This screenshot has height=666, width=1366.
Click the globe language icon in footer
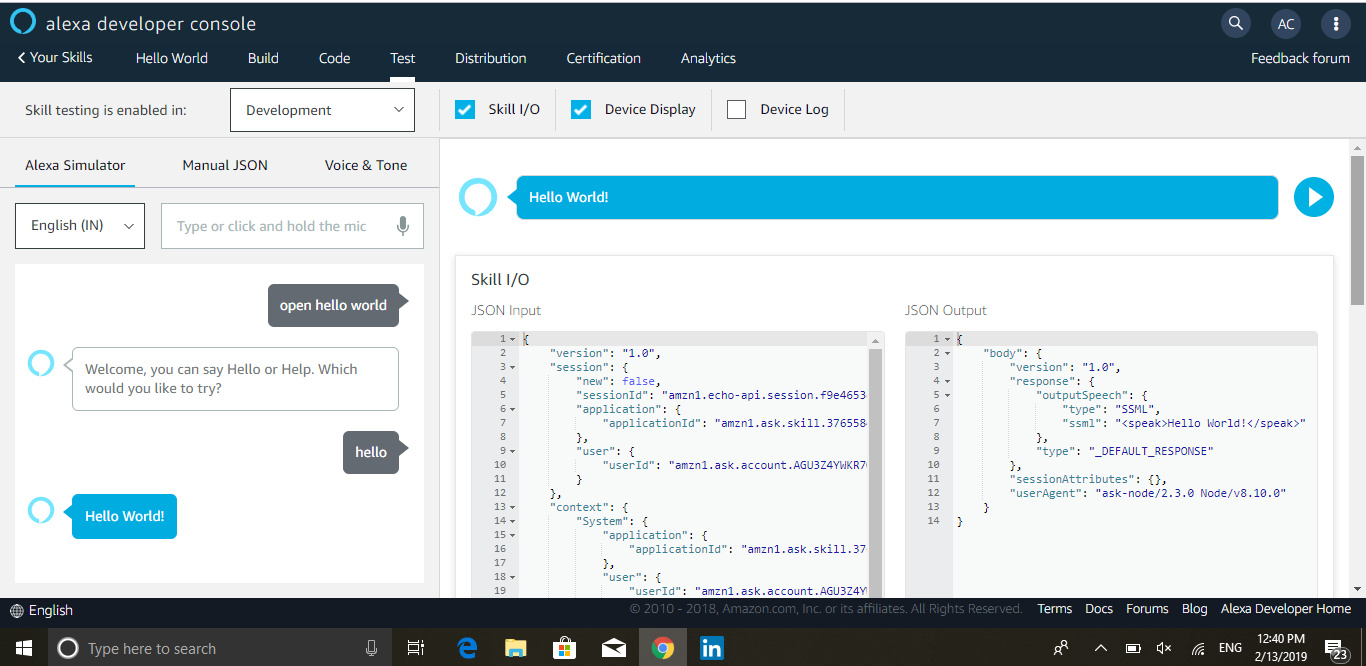[x=17, y=610]
